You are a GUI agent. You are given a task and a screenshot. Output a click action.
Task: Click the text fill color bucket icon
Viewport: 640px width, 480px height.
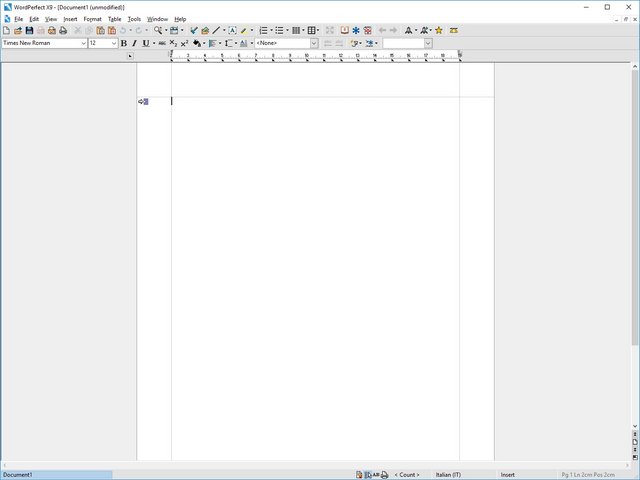point(197,43)
